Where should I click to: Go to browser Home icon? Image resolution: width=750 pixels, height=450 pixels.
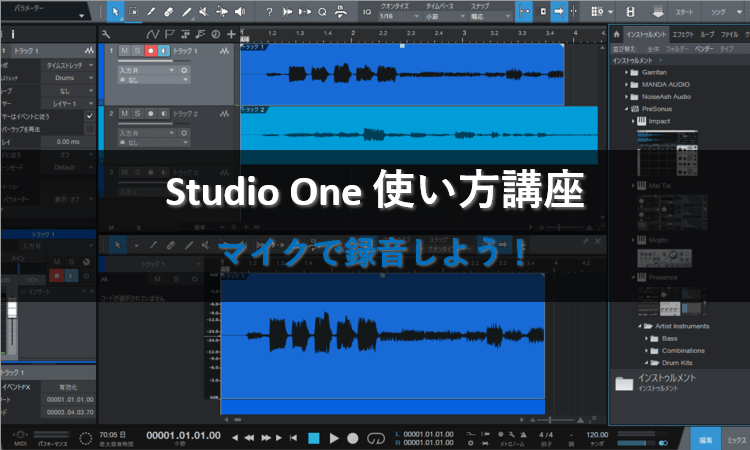[615, 37]
